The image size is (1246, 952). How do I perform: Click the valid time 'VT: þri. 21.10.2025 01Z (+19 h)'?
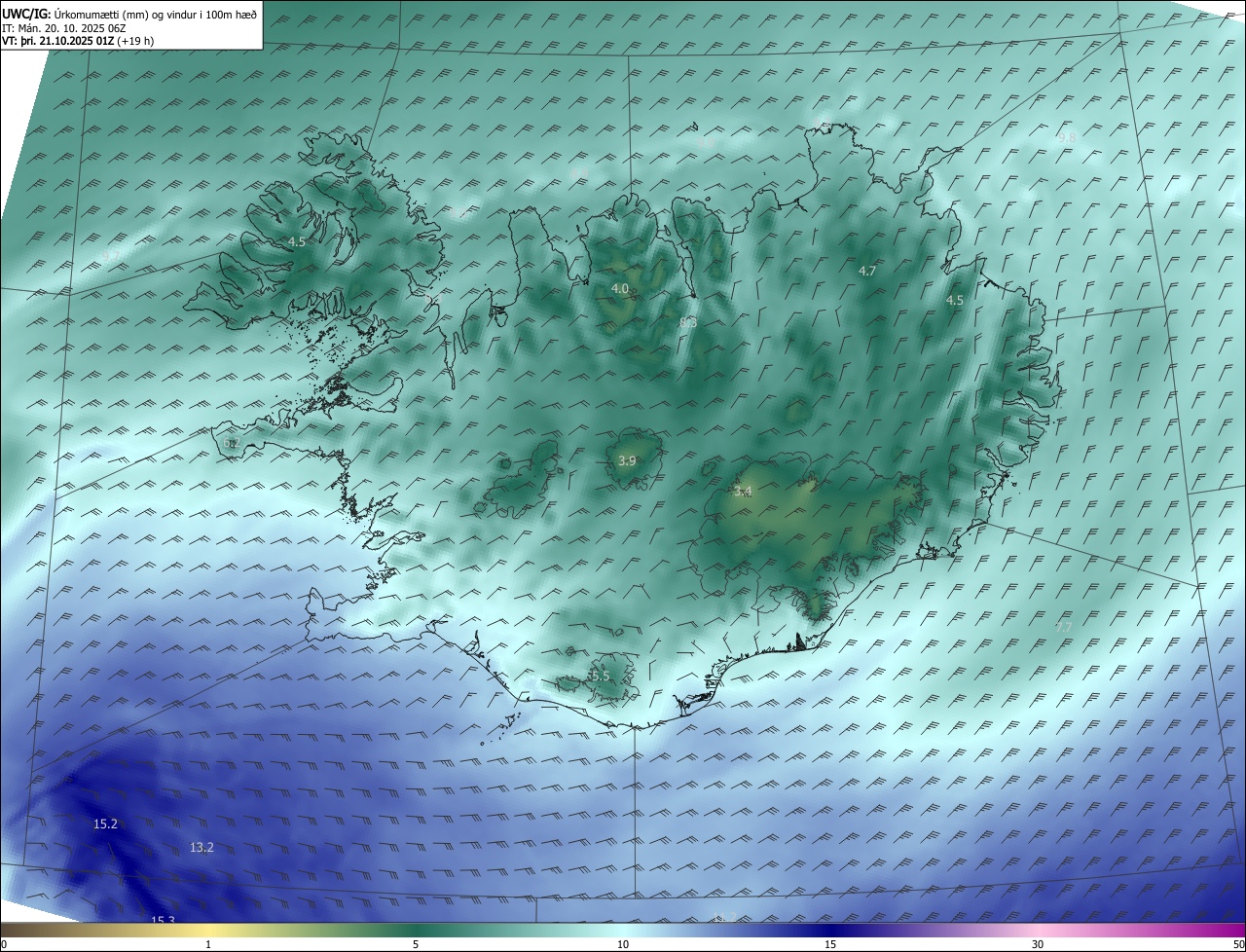[x=77, y=41]
